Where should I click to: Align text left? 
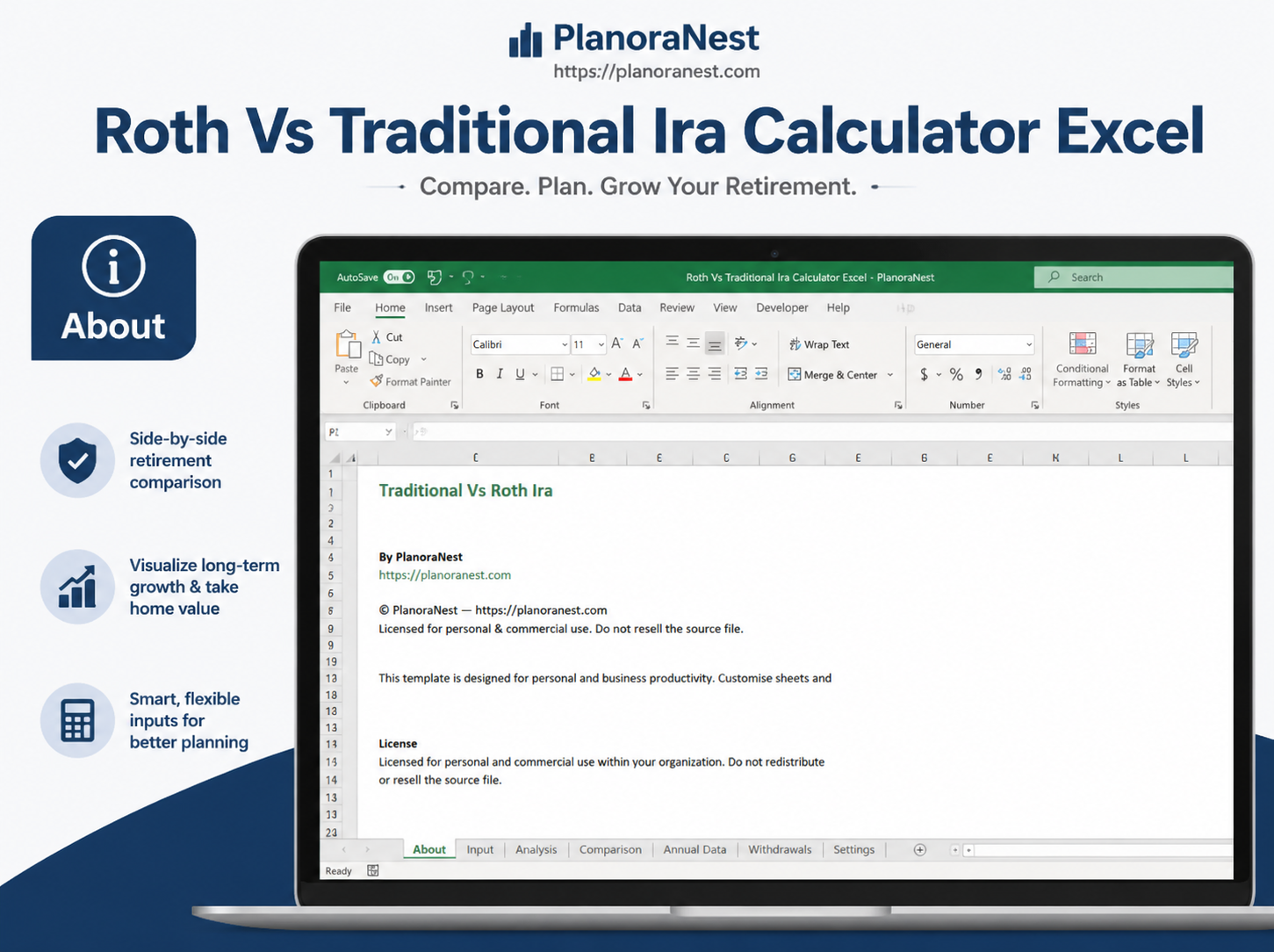pos(672,374)
